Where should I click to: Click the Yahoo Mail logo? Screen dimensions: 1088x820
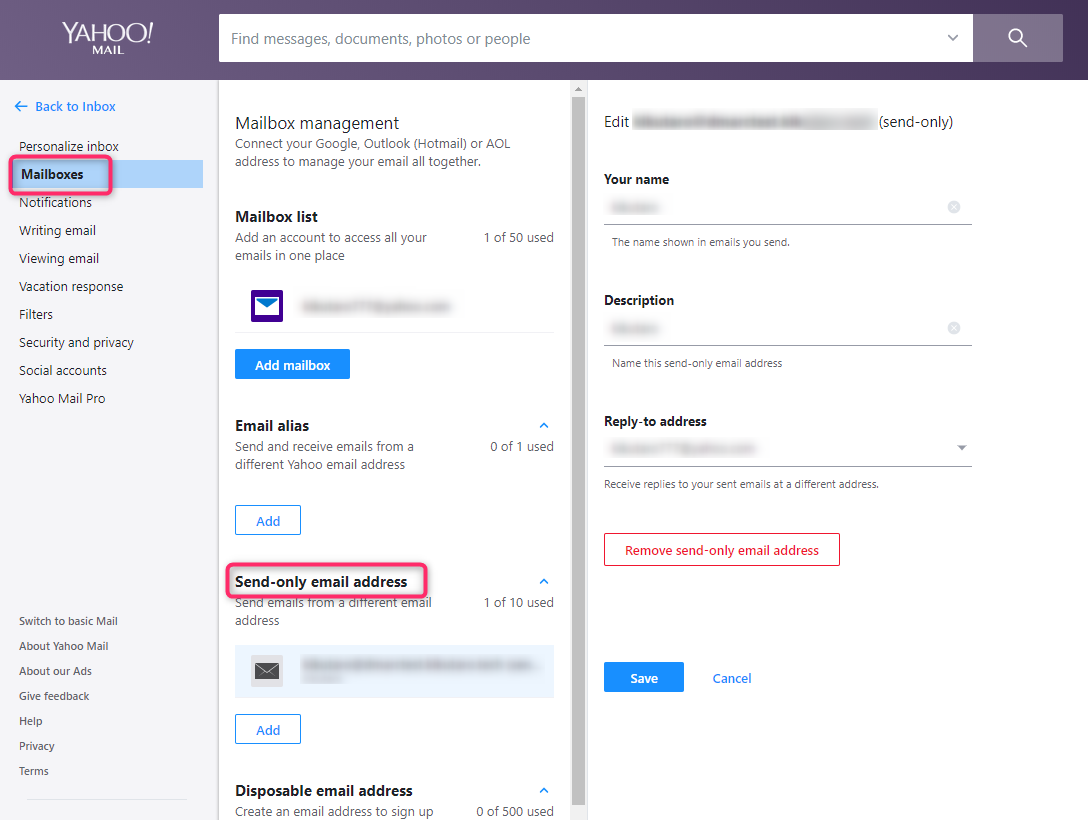coord(108,38)
